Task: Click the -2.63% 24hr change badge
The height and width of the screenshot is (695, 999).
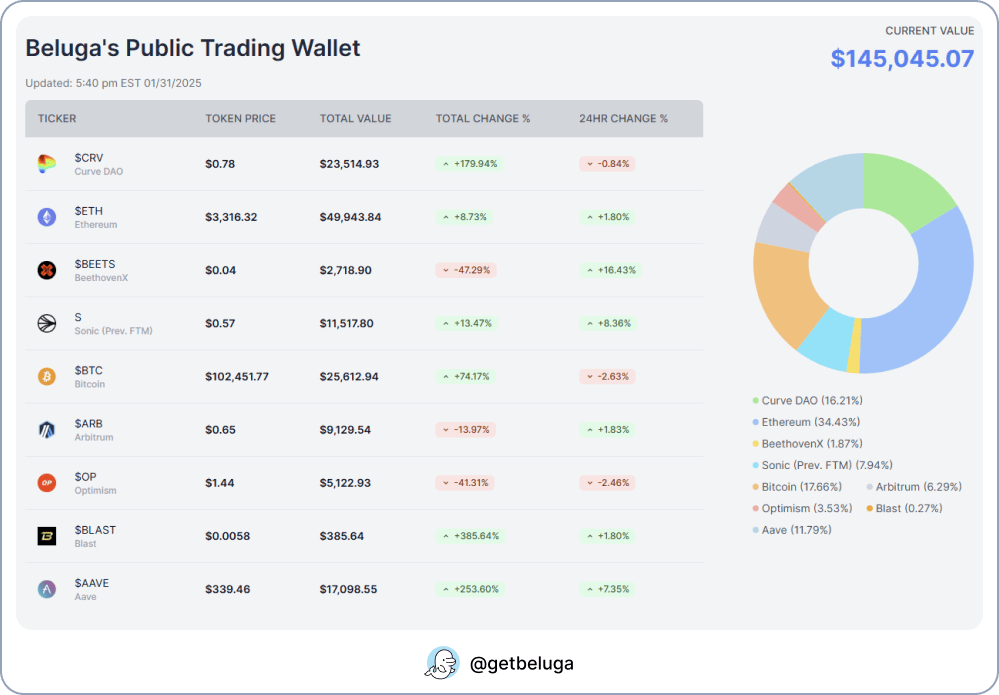Action: [x=607, y=376]
